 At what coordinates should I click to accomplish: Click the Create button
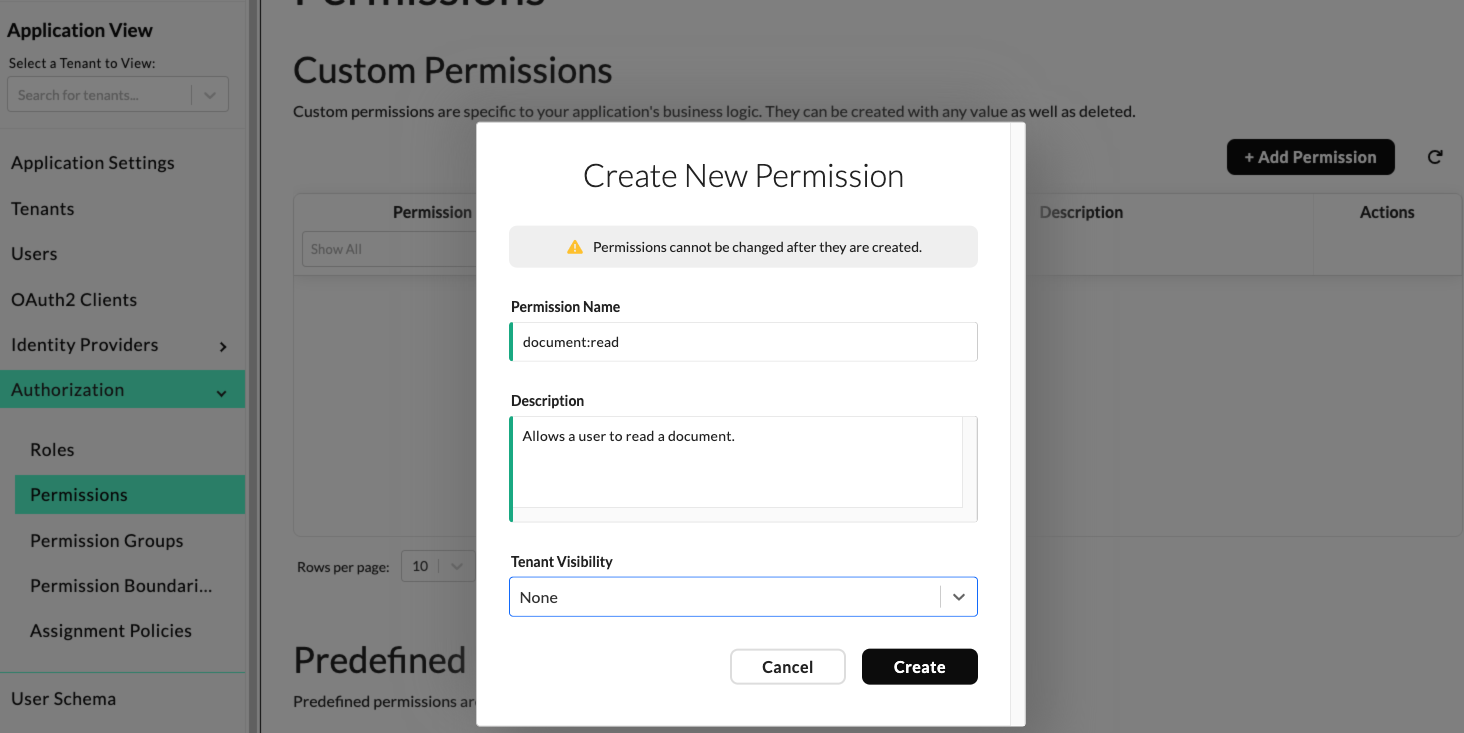click(919, 667)
